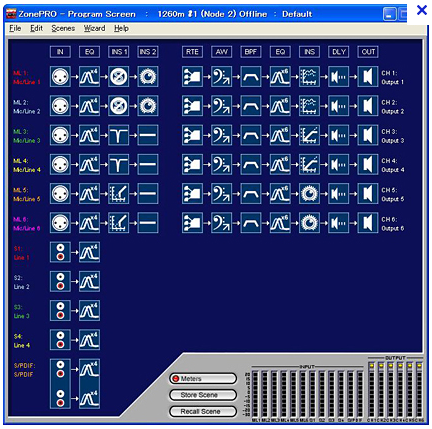Click the BPF column header
Viewport: 432px width, 429px height.
pyautogui.click(x=251, y=52)
